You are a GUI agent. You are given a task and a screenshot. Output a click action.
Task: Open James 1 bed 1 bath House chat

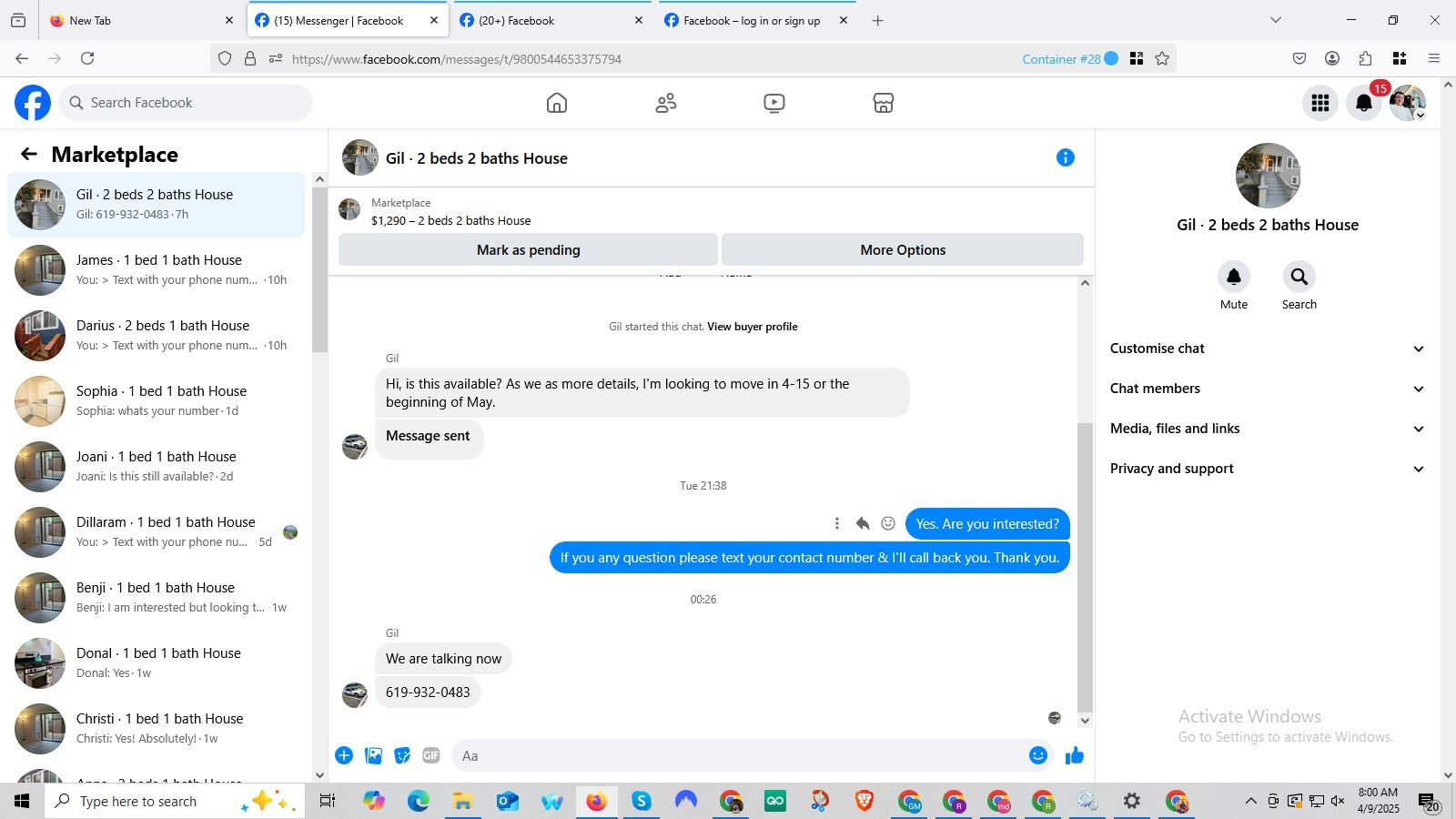click(157, 270)
